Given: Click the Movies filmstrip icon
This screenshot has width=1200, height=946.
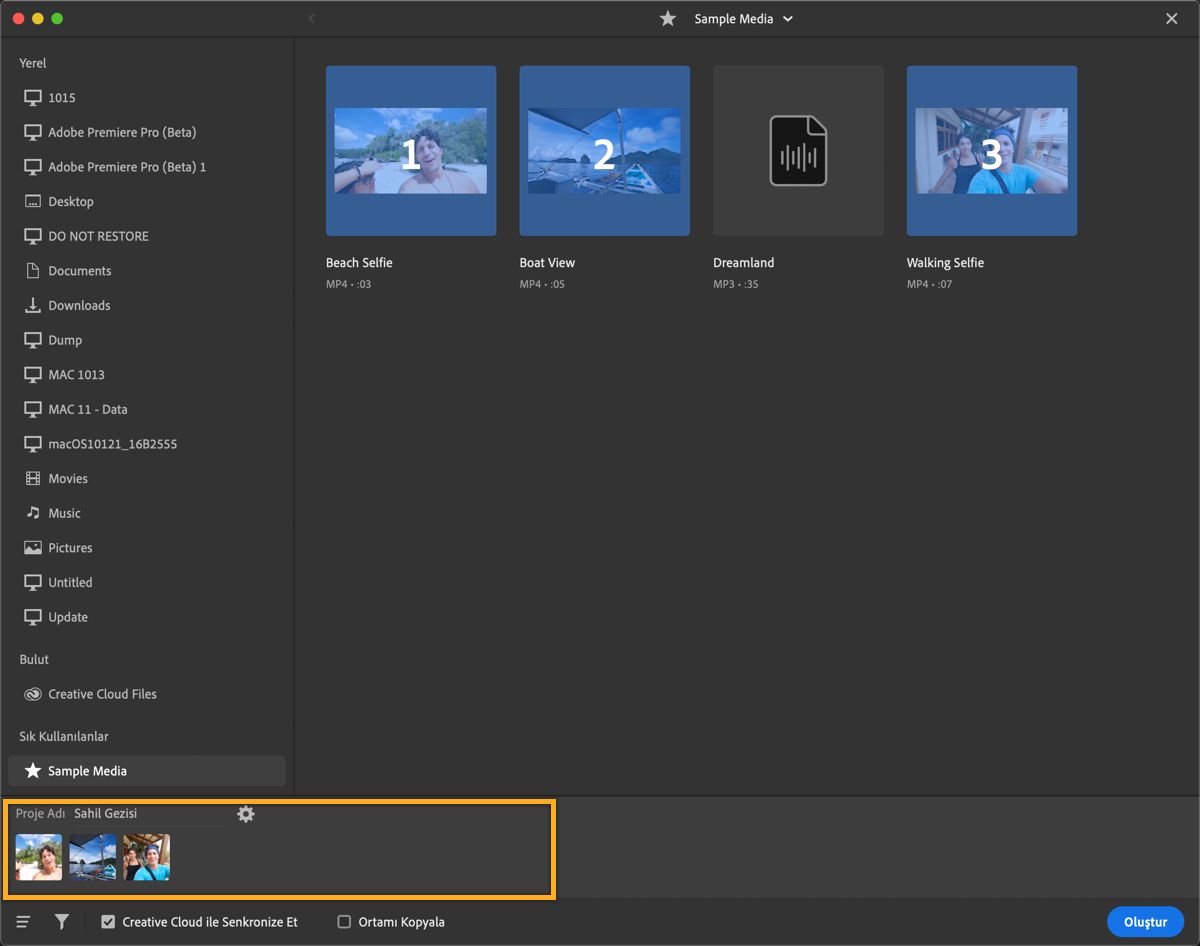Looking at the screenshot, I should 33,478.
